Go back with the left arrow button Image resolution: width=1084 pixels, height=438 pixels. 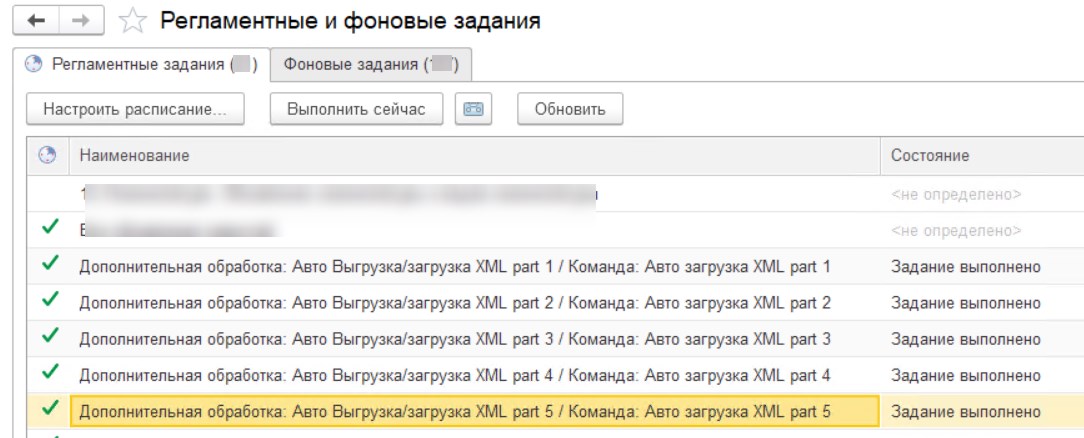pyautogui.click(x=36, y=21)
